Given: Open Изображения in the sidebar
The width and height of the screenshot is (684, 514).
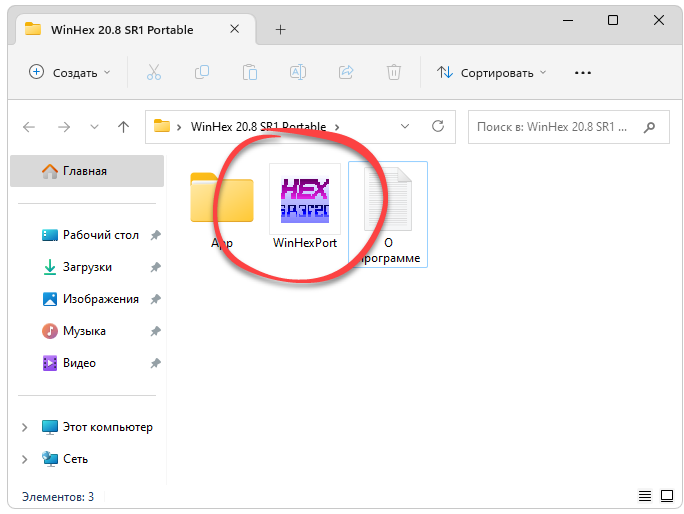Looking at the screenshot, I should [x=101, y=299].
